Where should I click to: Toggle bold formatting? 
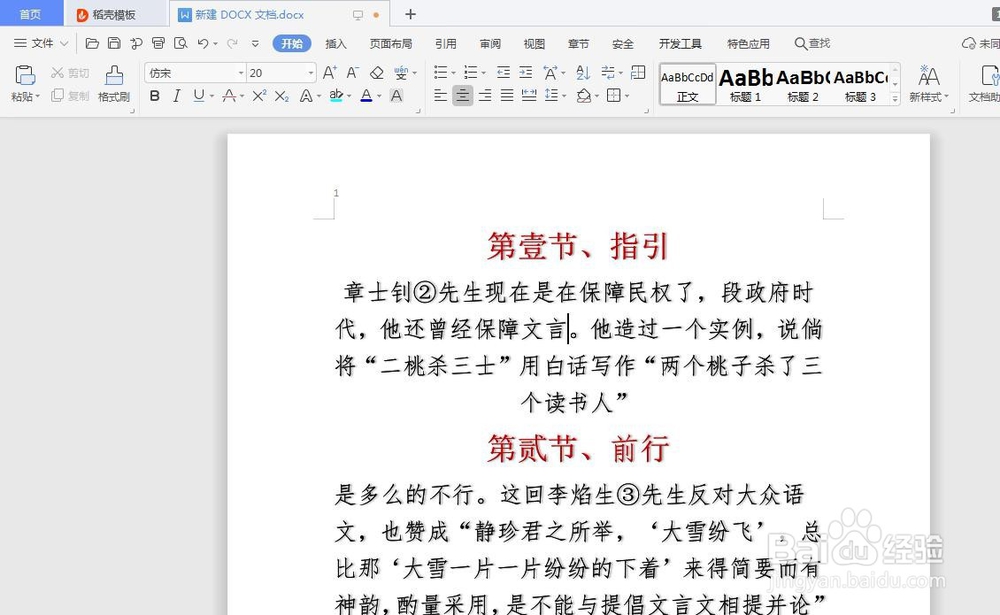tap(153, 95)
